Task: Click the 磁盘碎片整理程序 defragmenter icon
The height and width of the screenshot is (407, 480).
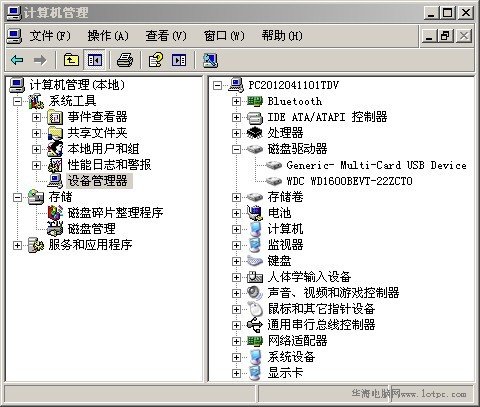Action: click(55, 213)
